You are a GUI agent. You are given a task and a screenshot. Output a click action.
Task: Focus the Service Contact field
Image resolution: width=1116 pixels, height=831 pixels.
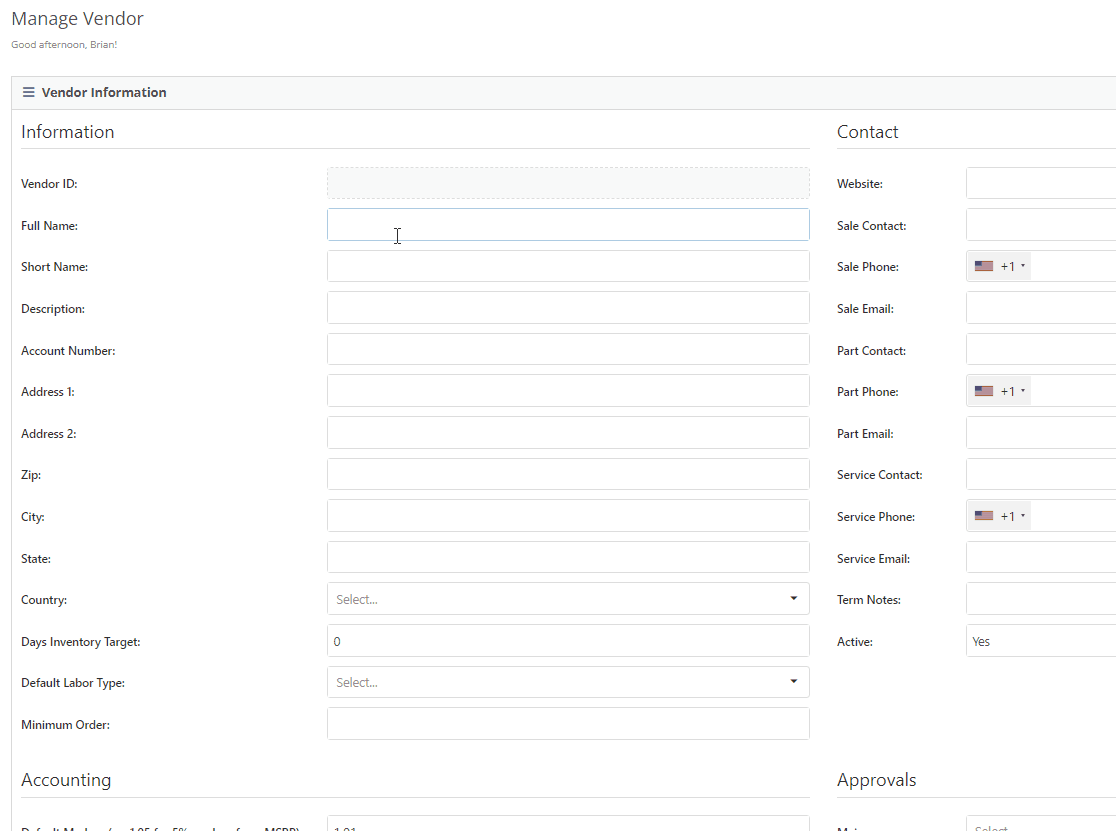(x=1041, y=475)
